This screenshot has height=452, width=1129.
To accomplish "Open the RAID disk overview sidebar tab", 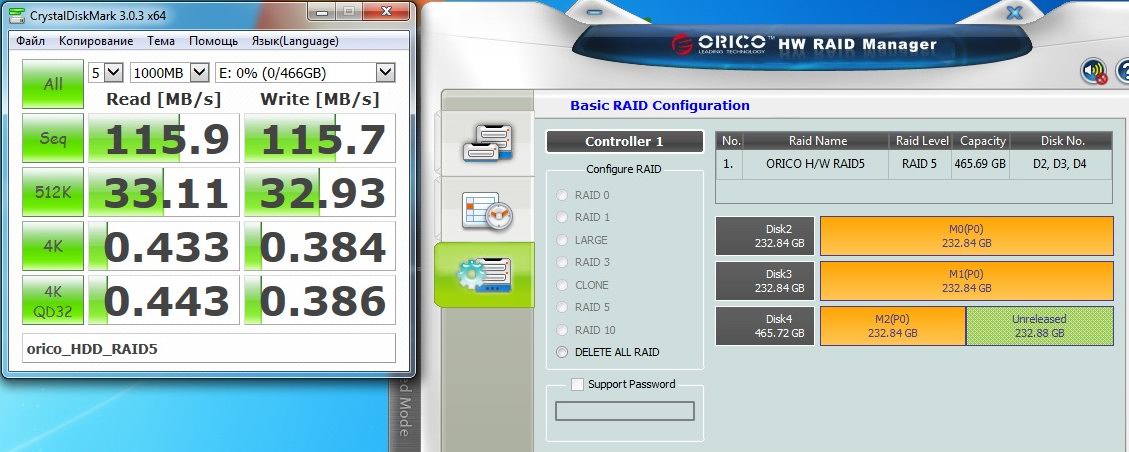I will pyautogui.click(x=486, y=143).
